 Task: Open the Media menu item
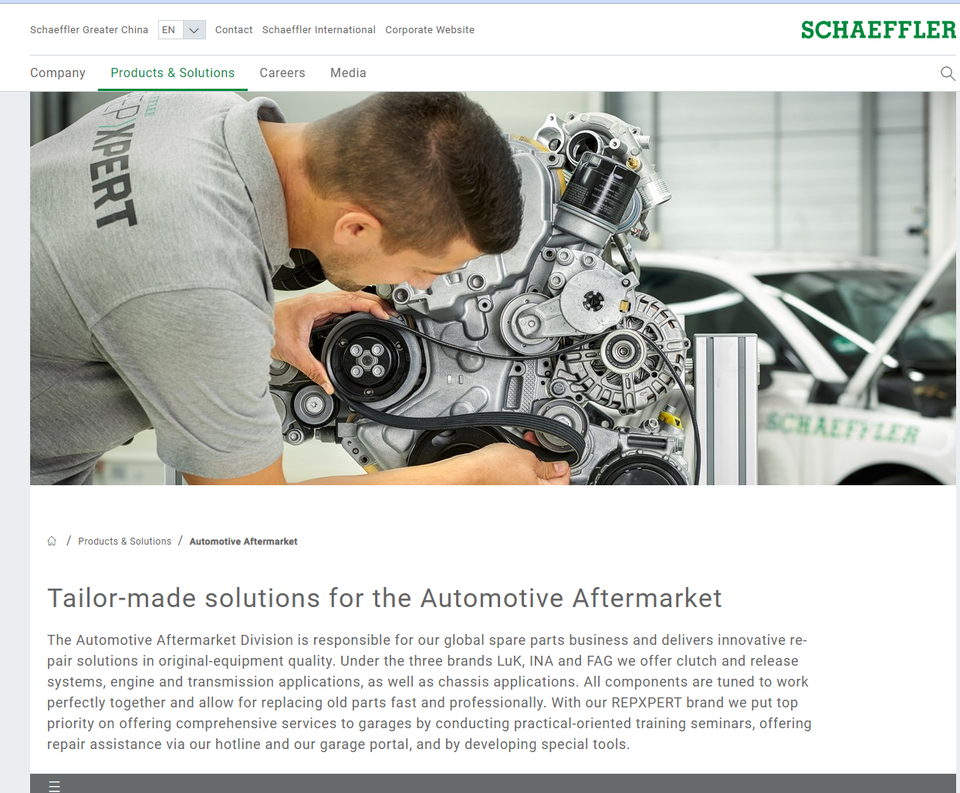click(x=348, y=73)
